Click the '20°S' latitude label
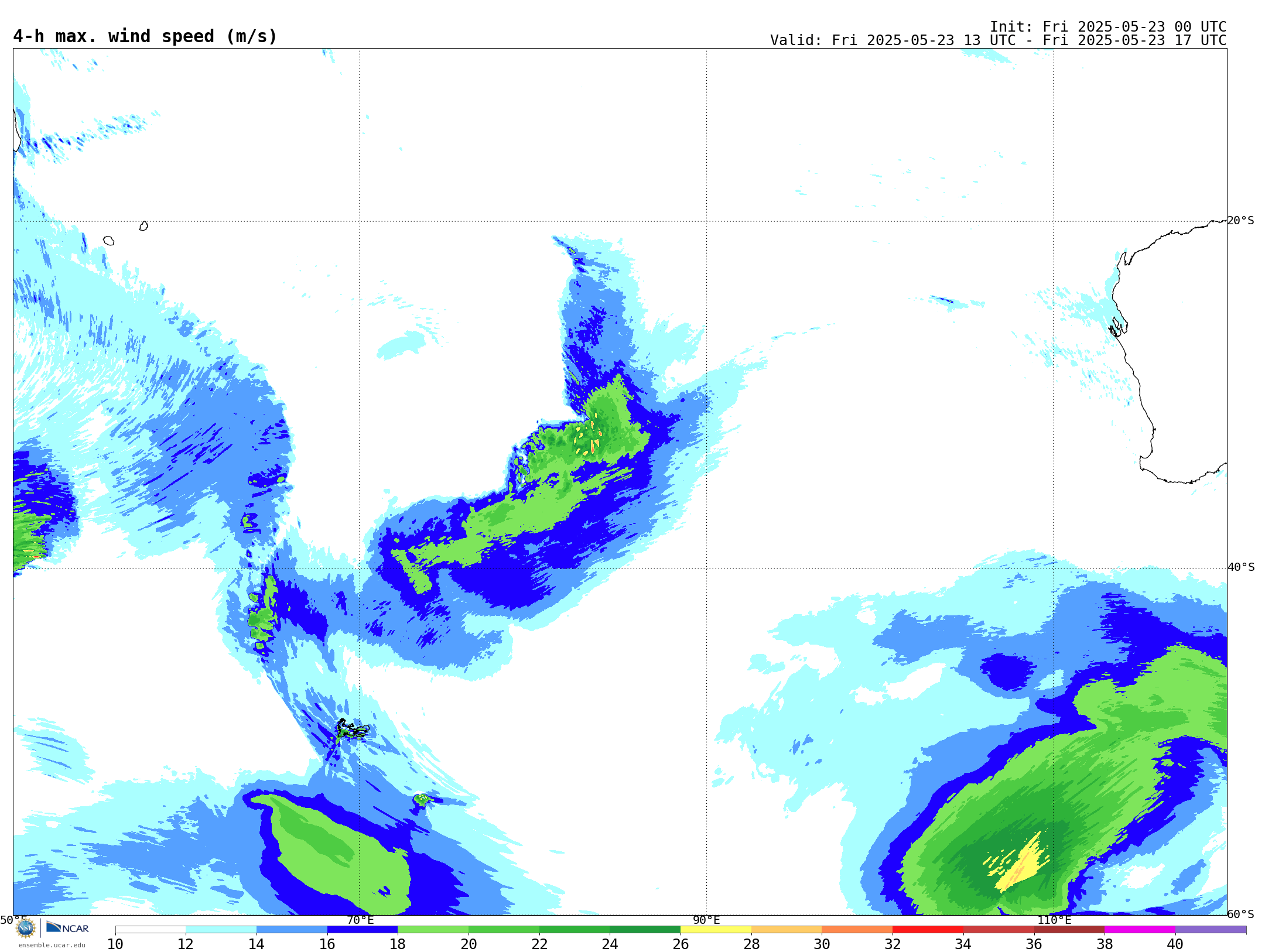1265x952 pixels. [x=1241, y=221]
